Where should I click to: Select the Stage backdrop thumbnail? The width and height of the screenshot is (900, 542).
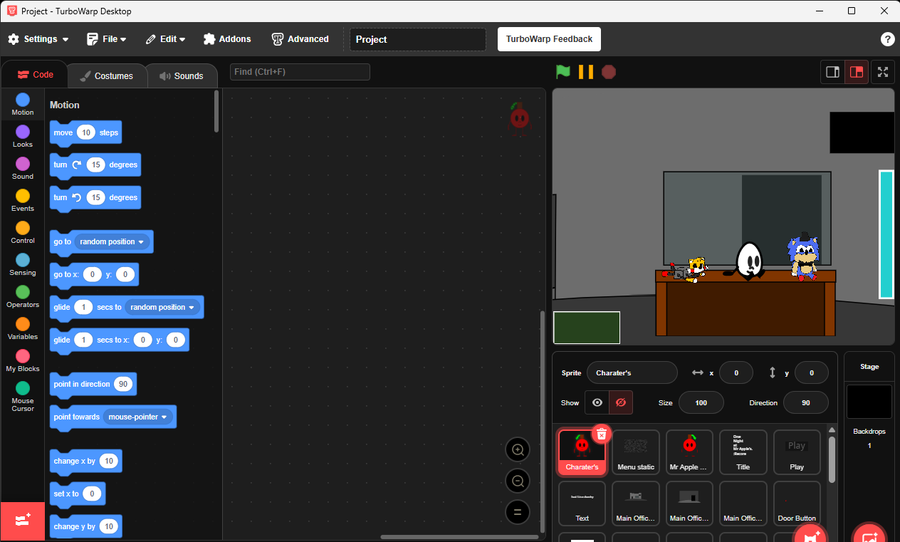[869, 401]
